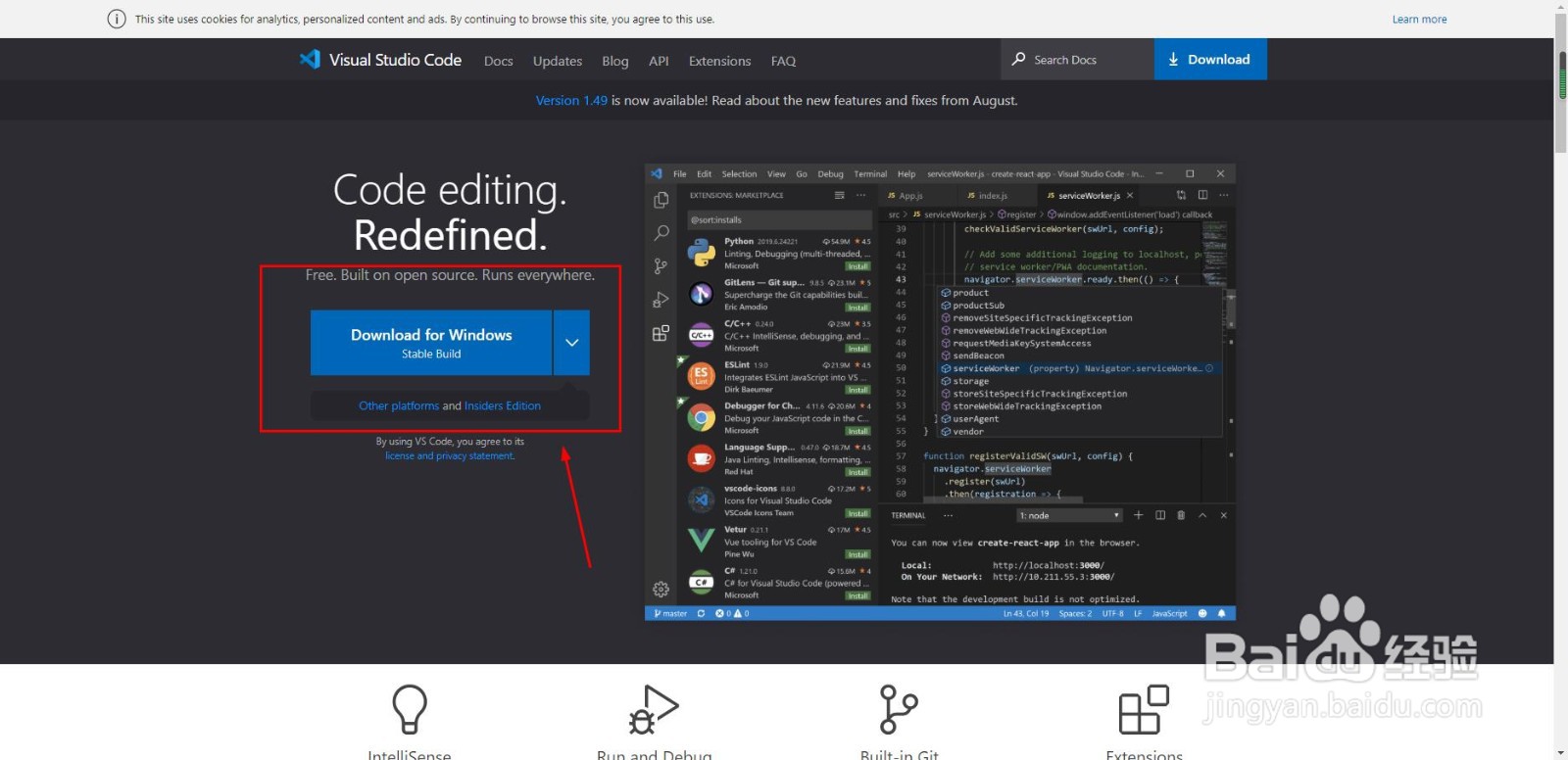Open the API nav item
1568x760 pixels.
659,61
